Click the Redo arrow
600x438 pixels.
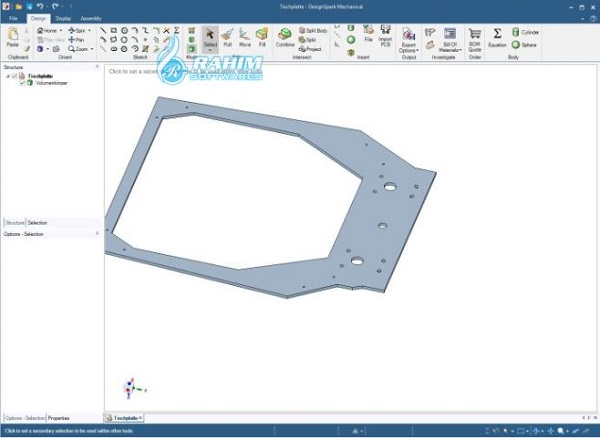point(55,7)
